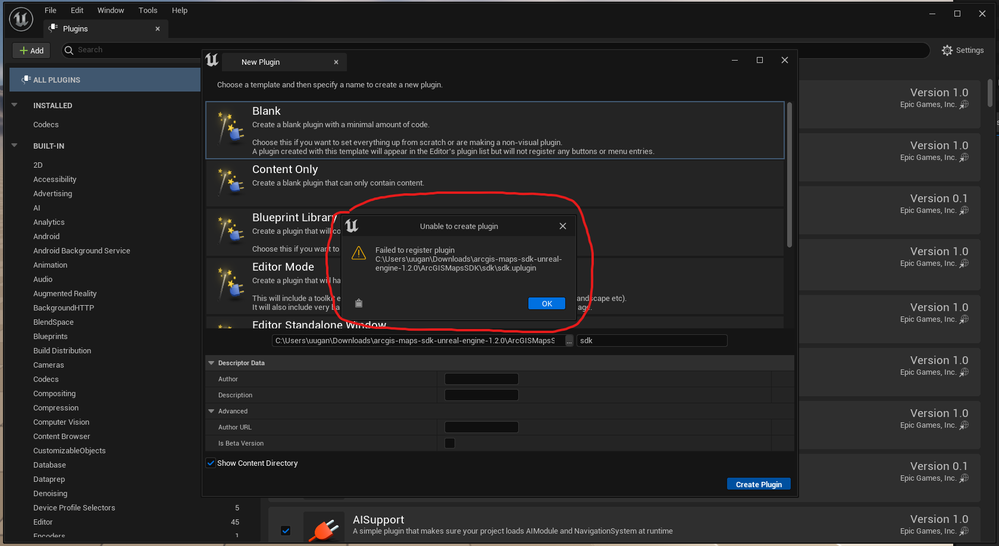Click the Blank template wand icon
The width and height of the screenshot is (999, 546).
tap(230, 127)
